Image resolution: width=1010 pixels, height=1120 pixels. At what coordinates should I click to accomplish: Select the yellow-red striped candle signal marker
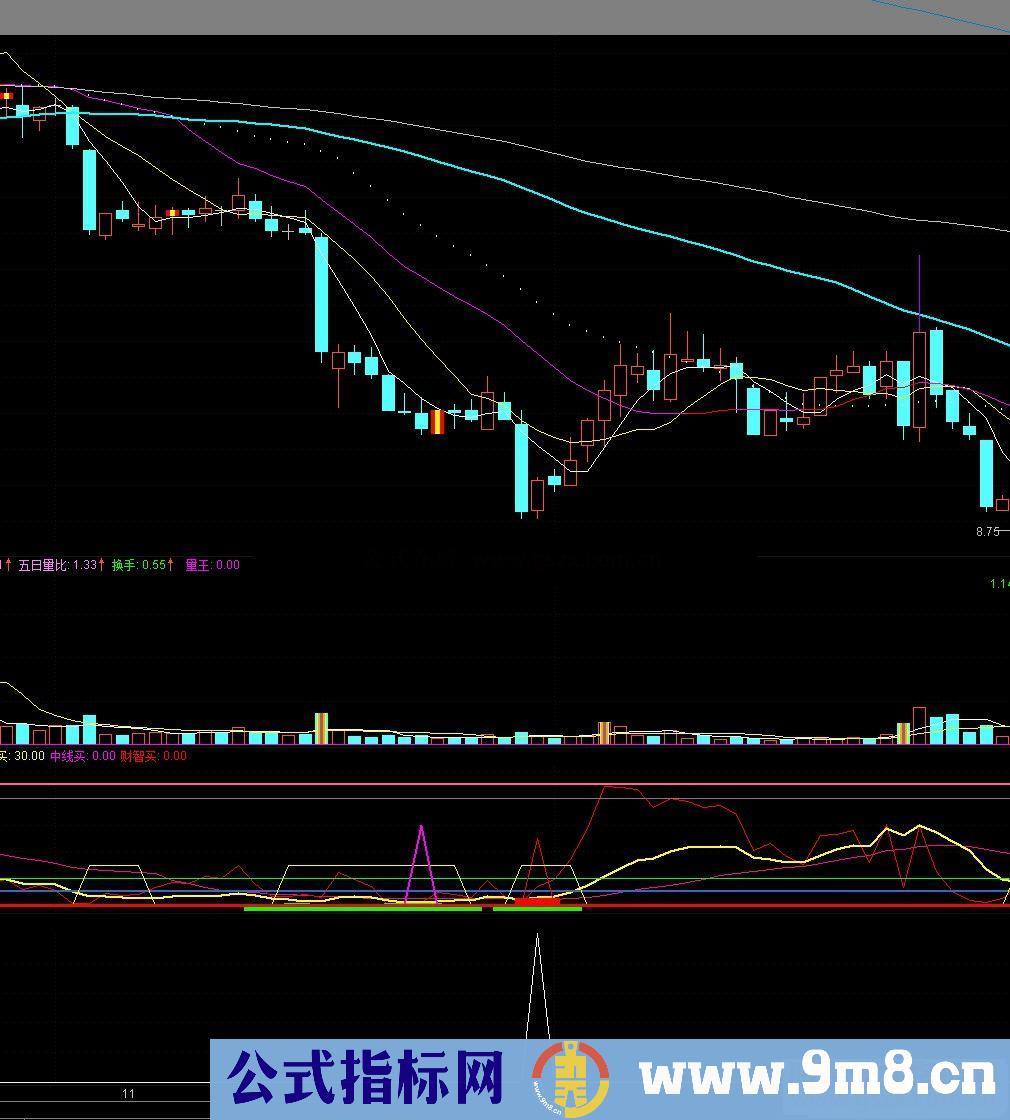click(x=437, y=422)
